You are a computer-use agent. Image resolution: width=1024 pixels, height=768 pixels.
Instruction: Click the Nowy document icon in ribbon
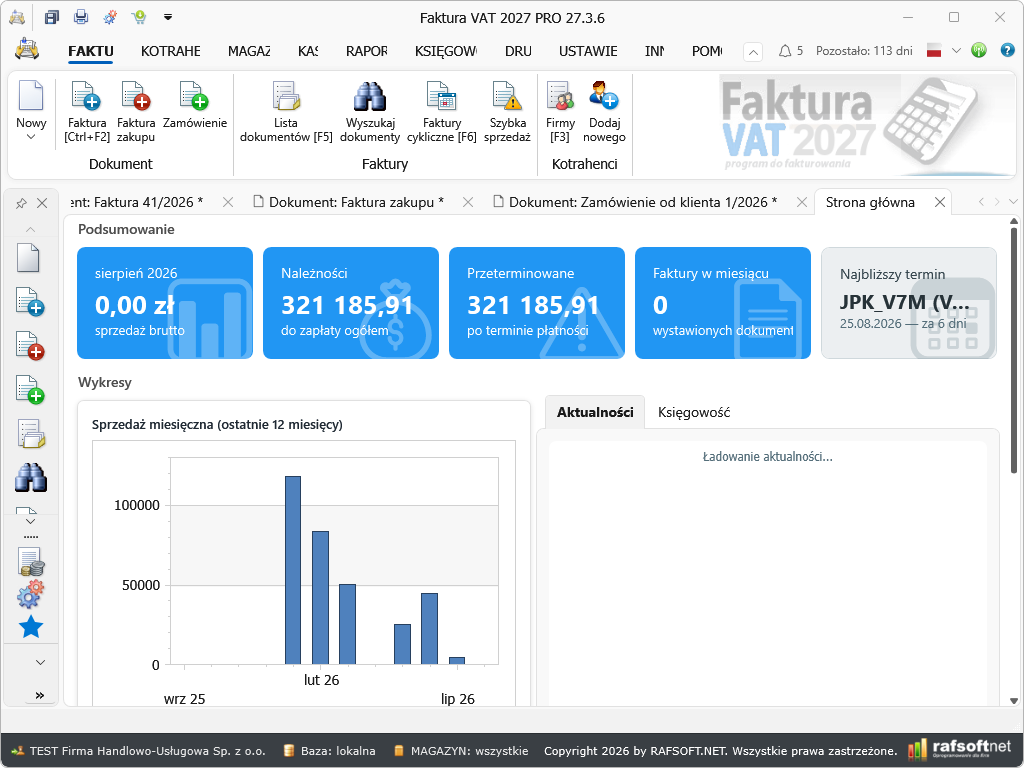click(x=31, y=96)
